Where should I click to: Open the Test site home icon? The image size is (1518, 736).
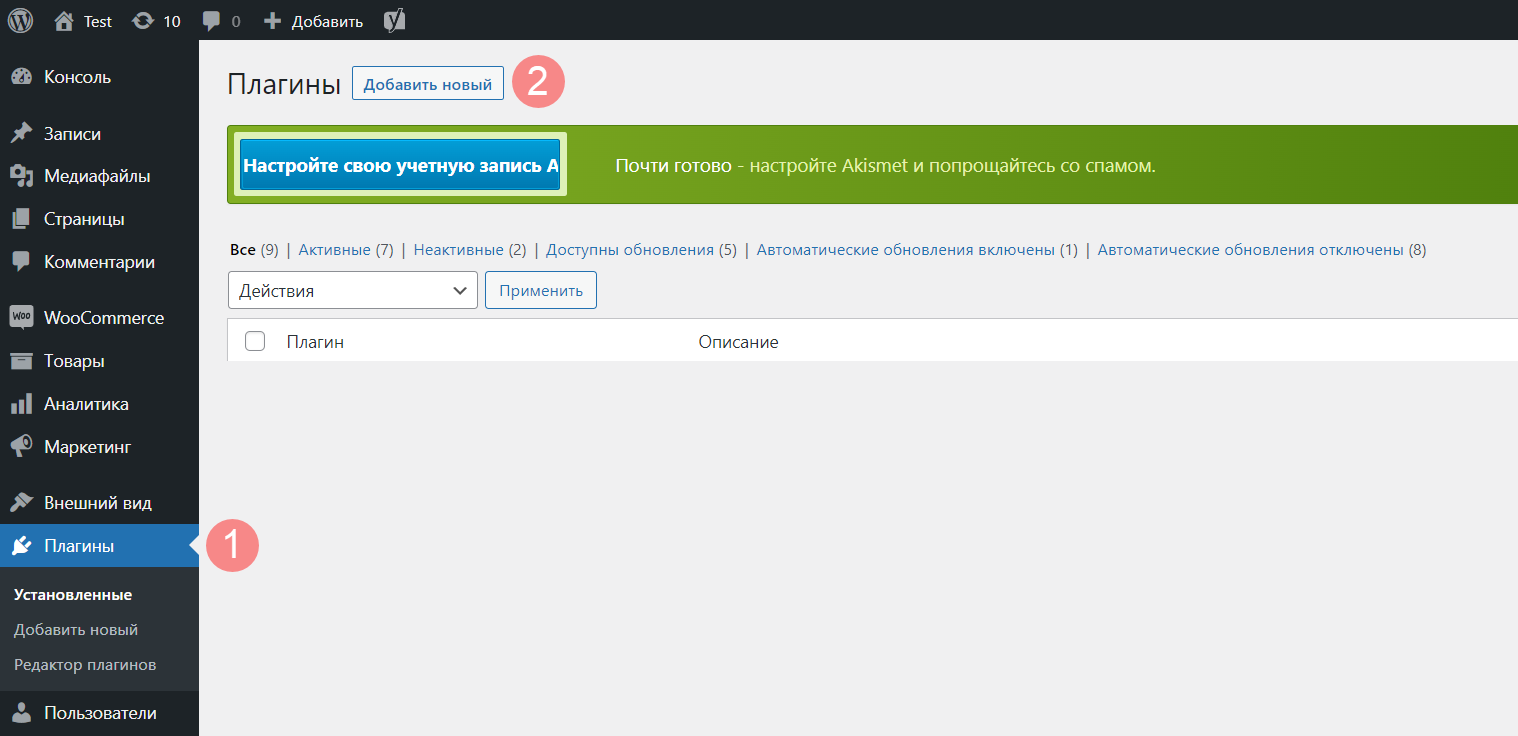[65, 20]
